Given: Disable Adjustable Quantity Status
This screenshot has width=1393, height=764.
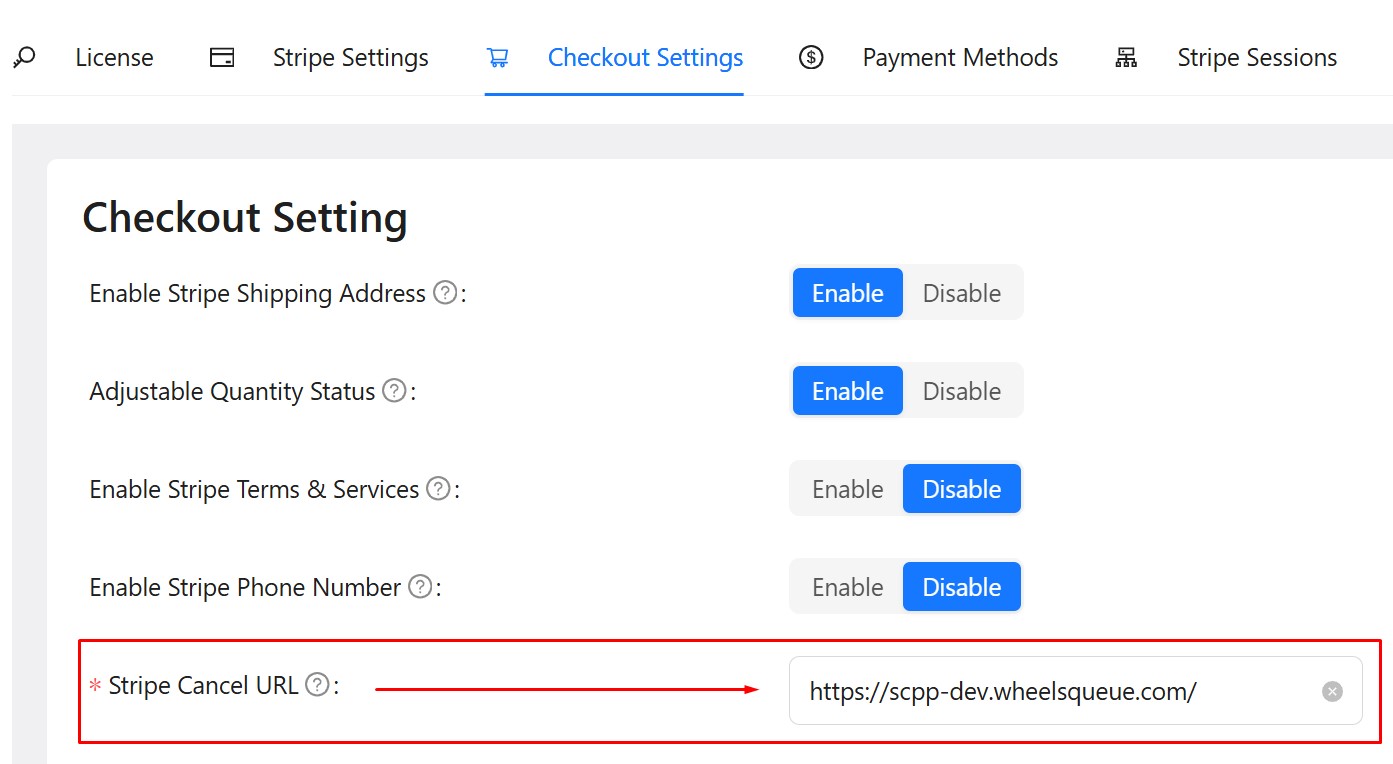Looking at the screenshot, I should 961,391.
